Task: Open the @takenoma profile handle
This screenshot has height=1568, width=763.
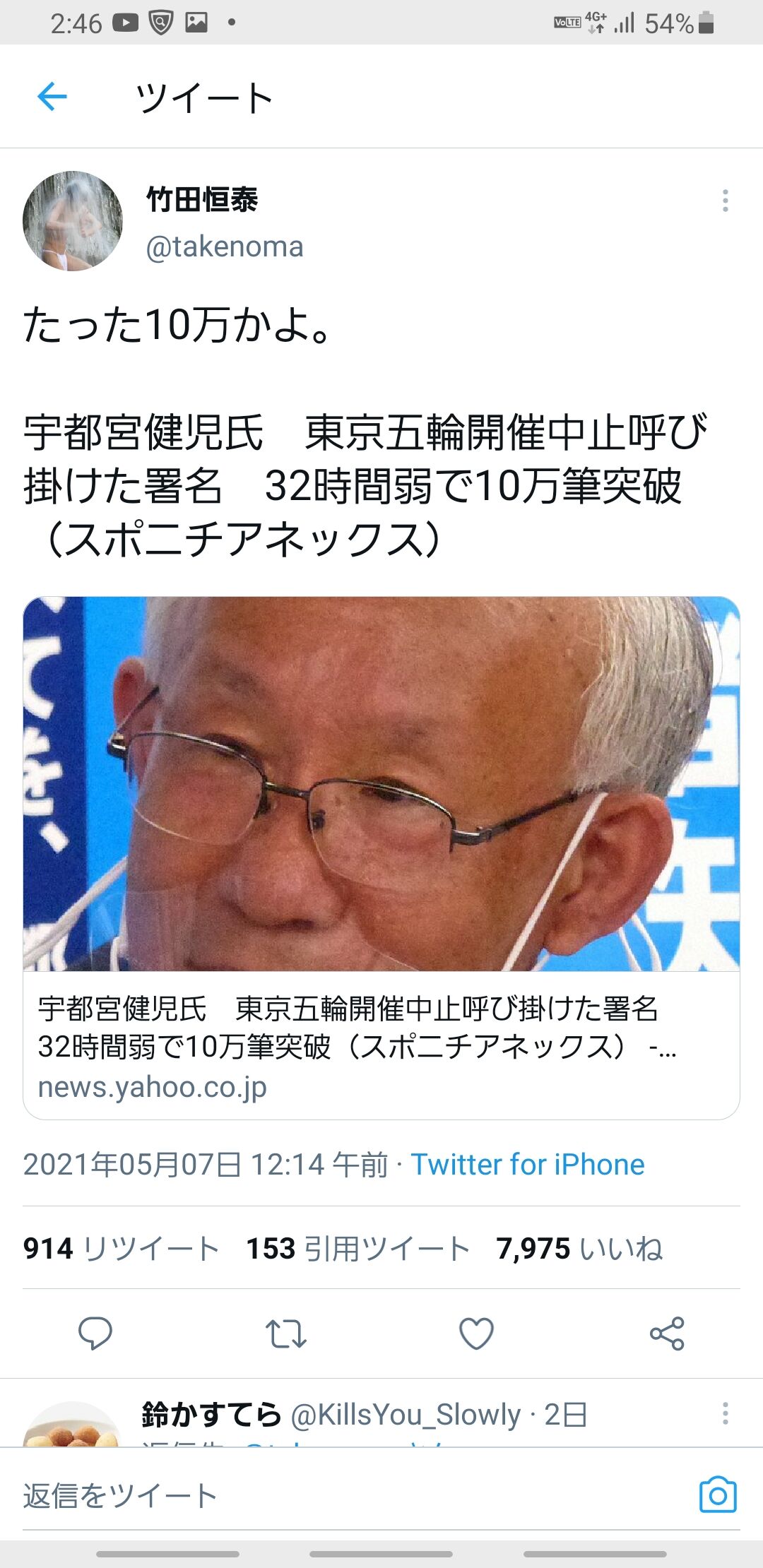Action: pos(225,247)
